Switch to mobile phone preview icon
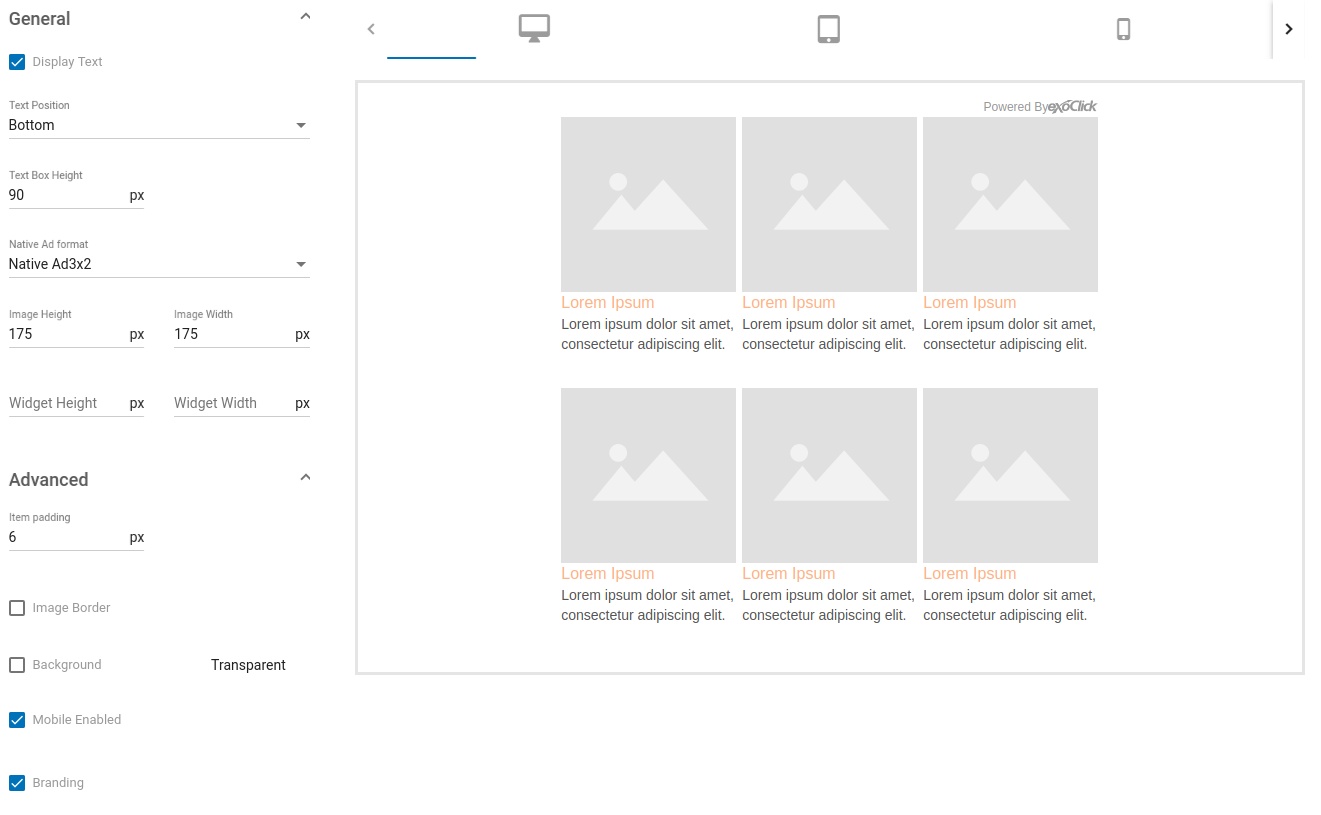This screenshot has height=815, width=1321. point(1123,29)
